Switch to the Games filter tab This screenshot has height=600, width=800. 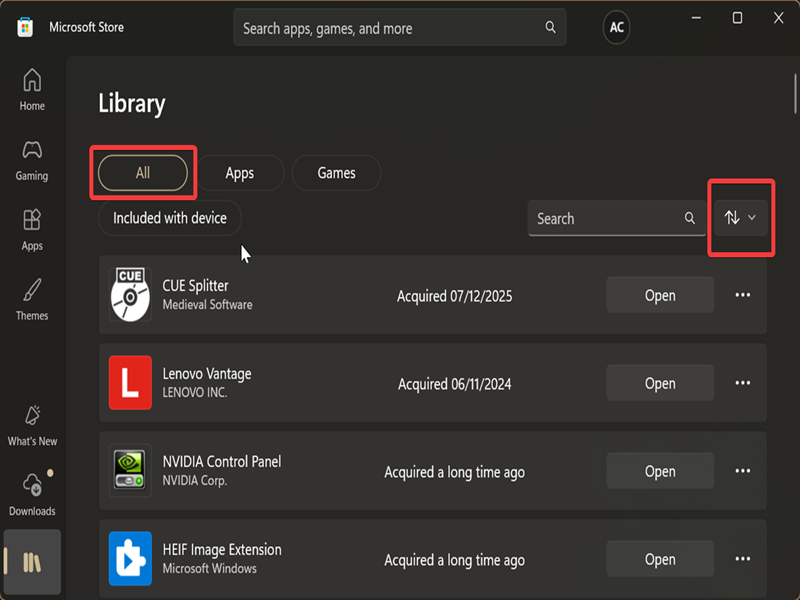click(336, 173)
